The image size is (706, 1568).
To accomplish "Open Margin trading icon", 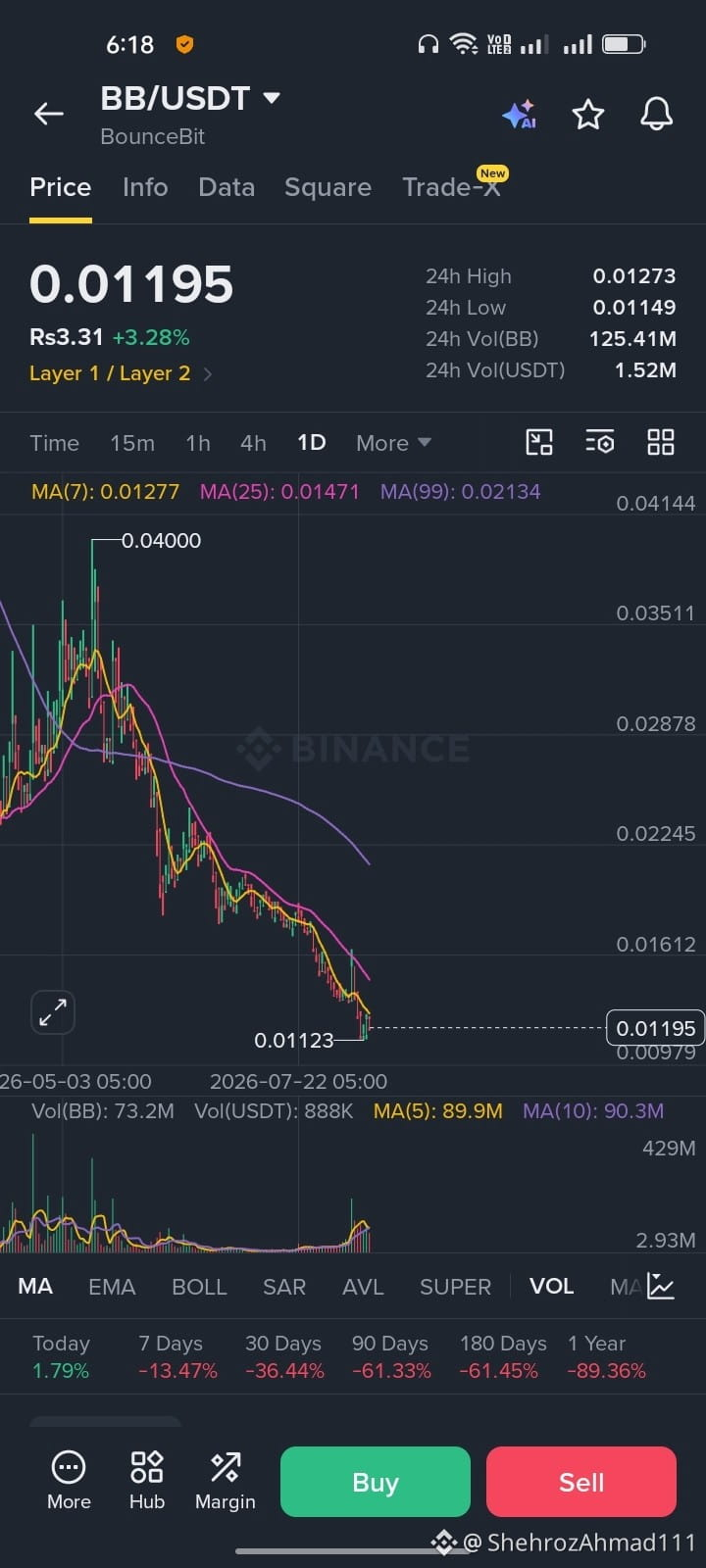I will (226, 1481).
